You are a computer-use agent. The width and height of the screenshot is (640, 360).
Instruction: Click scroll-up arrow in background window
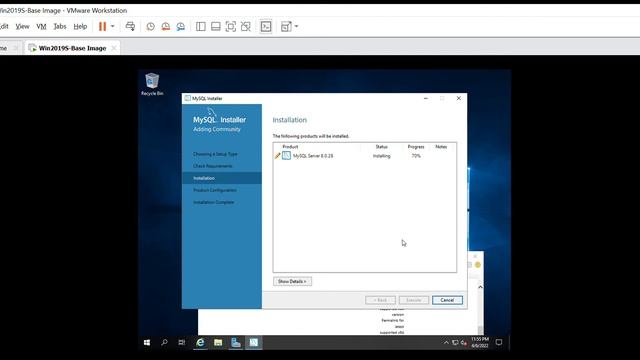click(480, 287)
